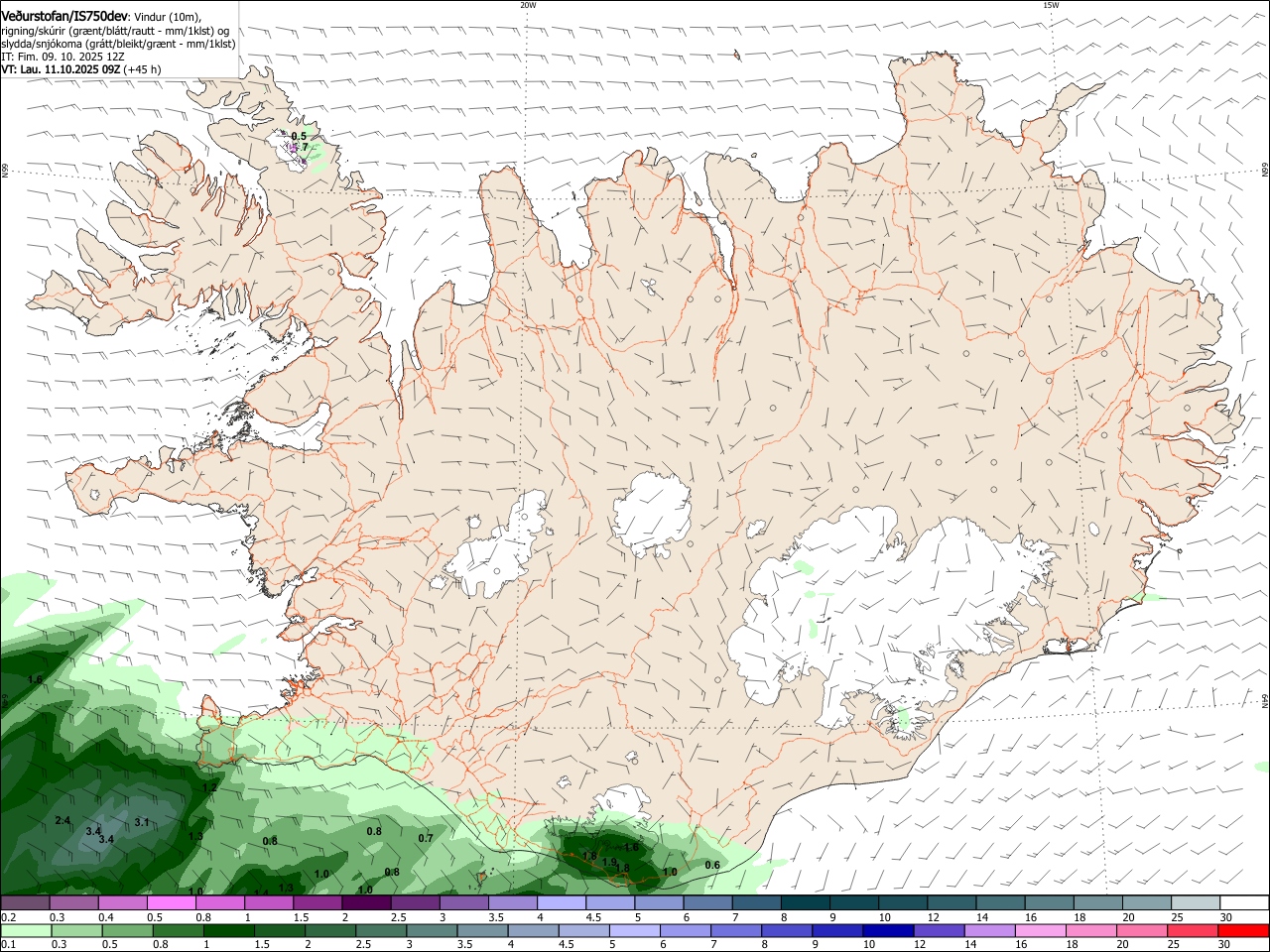The height and width of the screenshot is (952, 1270).
Task: Select the 0.3–0.5 light green swatch, lower legend row
Action: point(76,930)
